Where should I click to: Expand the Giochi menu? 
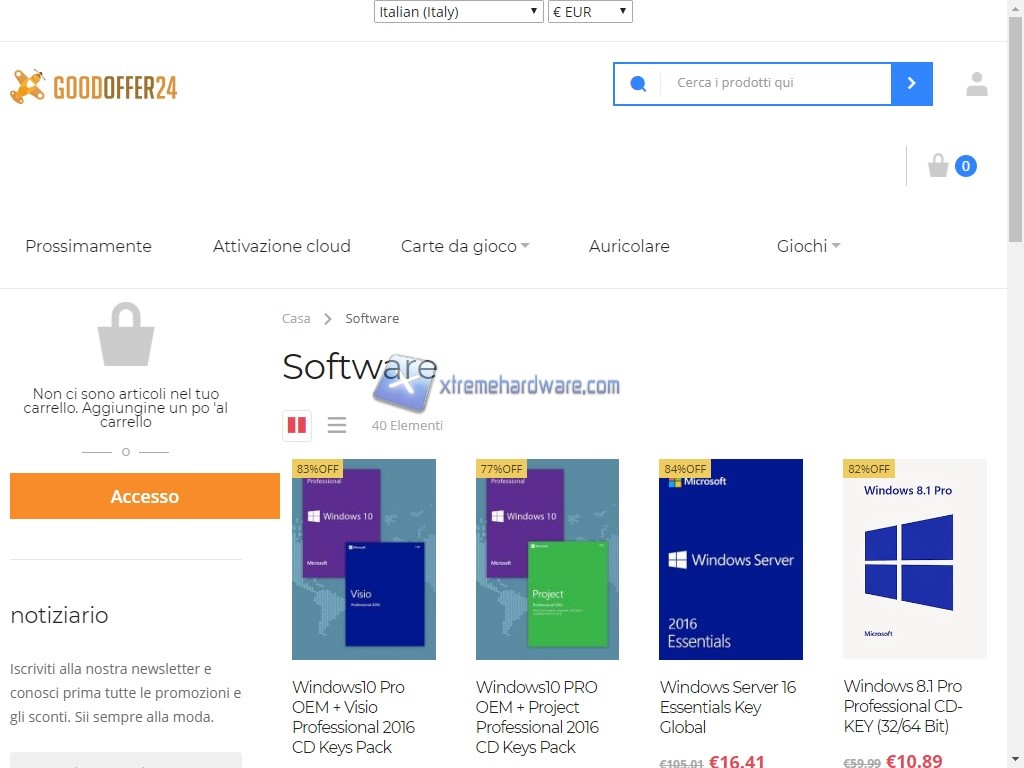(x=808, y=246)
